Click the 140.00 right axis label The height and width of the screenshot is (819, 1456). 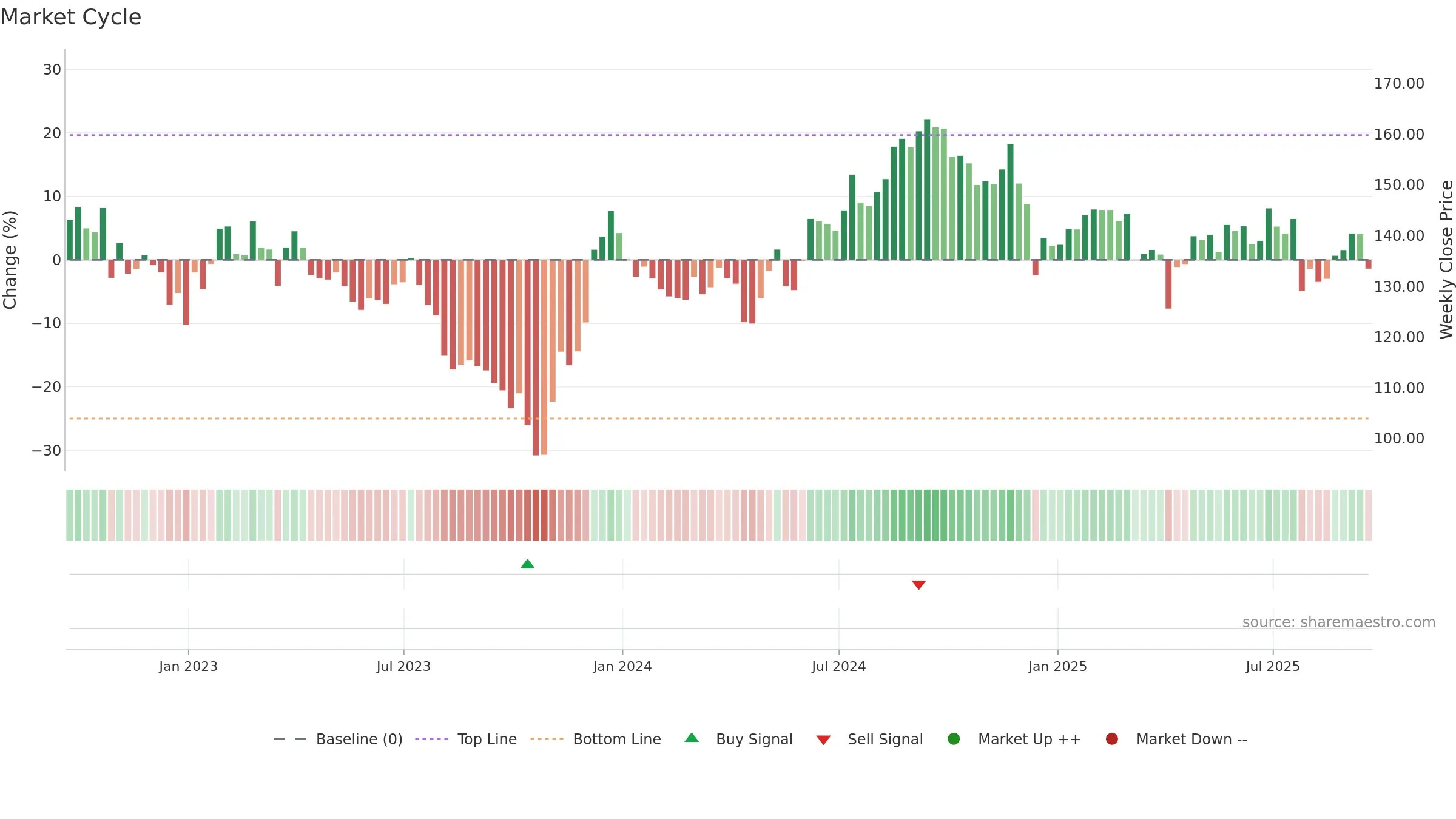(x=1399, y=236)
